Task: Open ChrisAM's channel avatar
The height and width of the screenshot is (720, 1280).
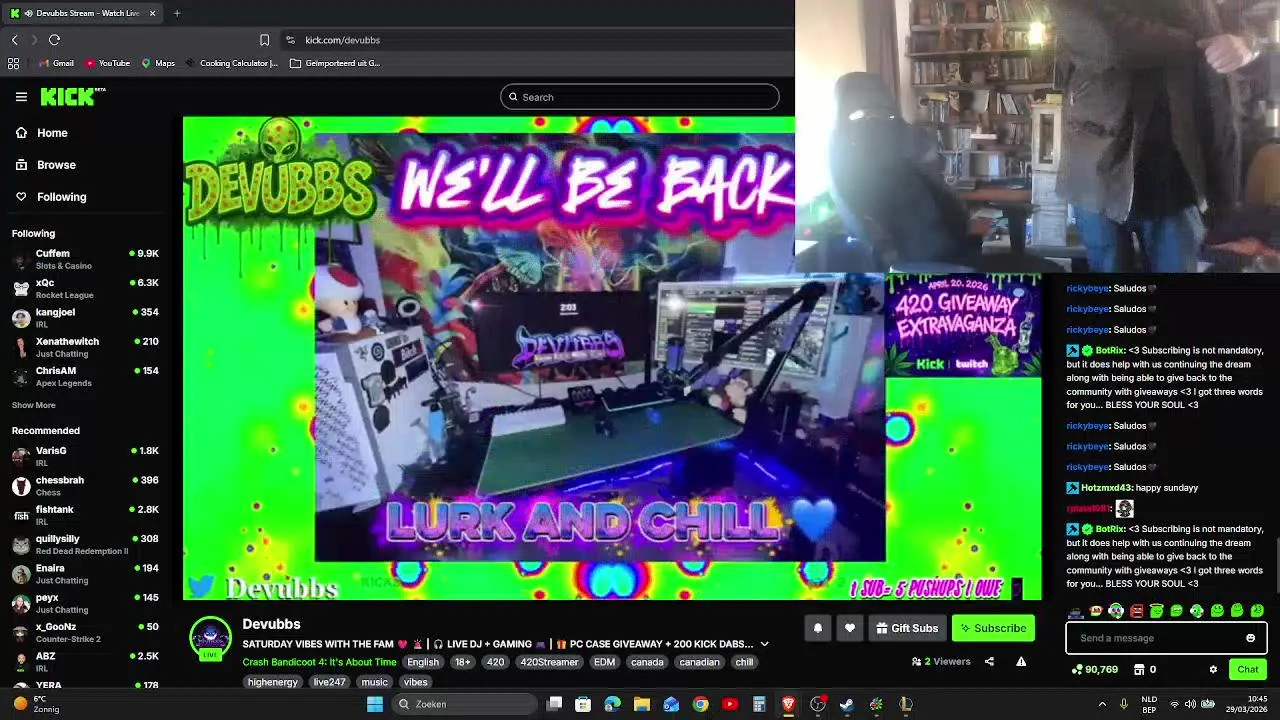Action: tap(21, 377)
